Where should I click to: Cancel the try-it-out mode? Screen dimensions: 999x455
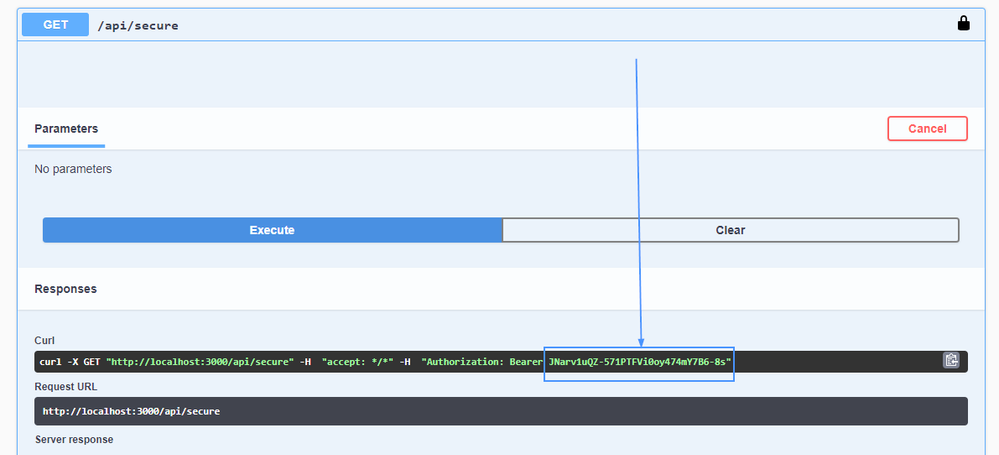coord(927,128)
